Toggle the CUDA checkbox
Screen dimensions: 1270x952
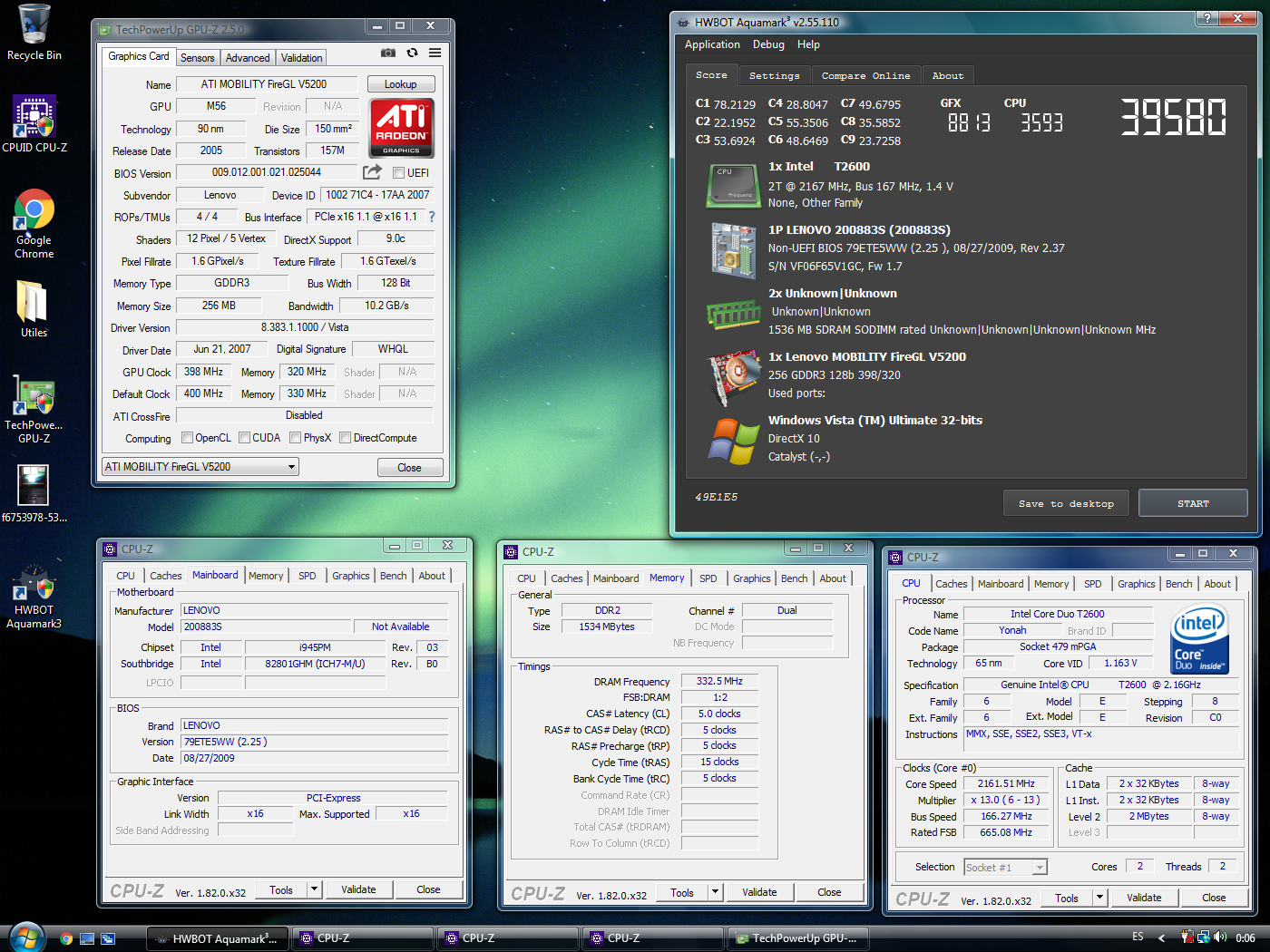(x=244, y=438)
